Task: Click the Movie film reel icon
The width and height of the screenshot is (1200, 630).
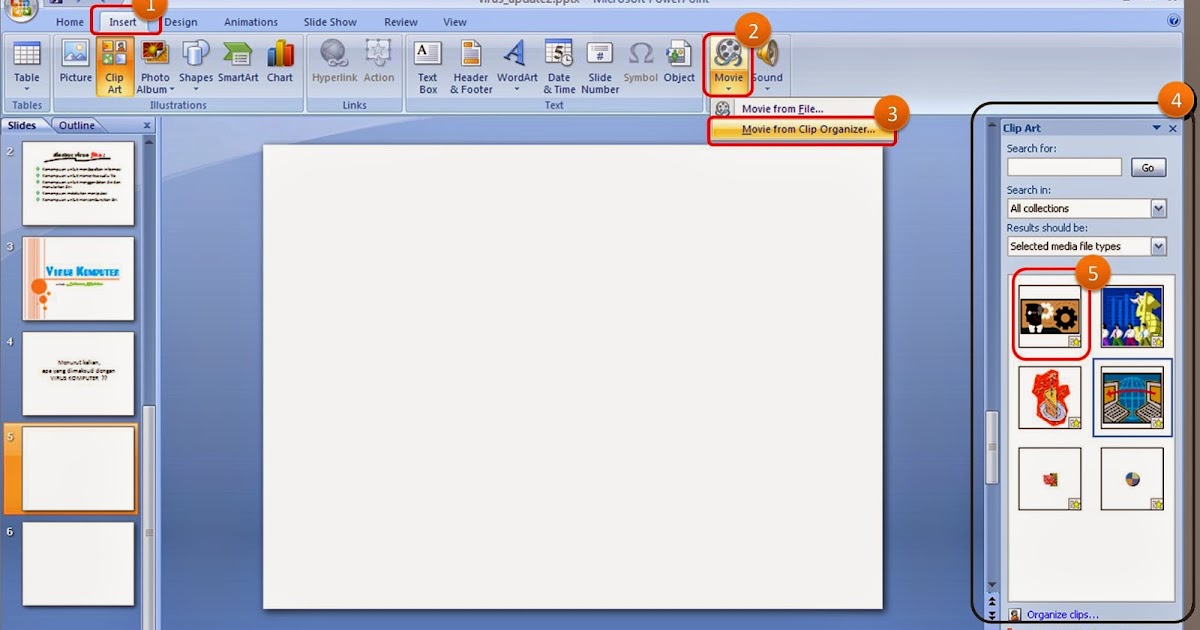Action: (728, 54)
